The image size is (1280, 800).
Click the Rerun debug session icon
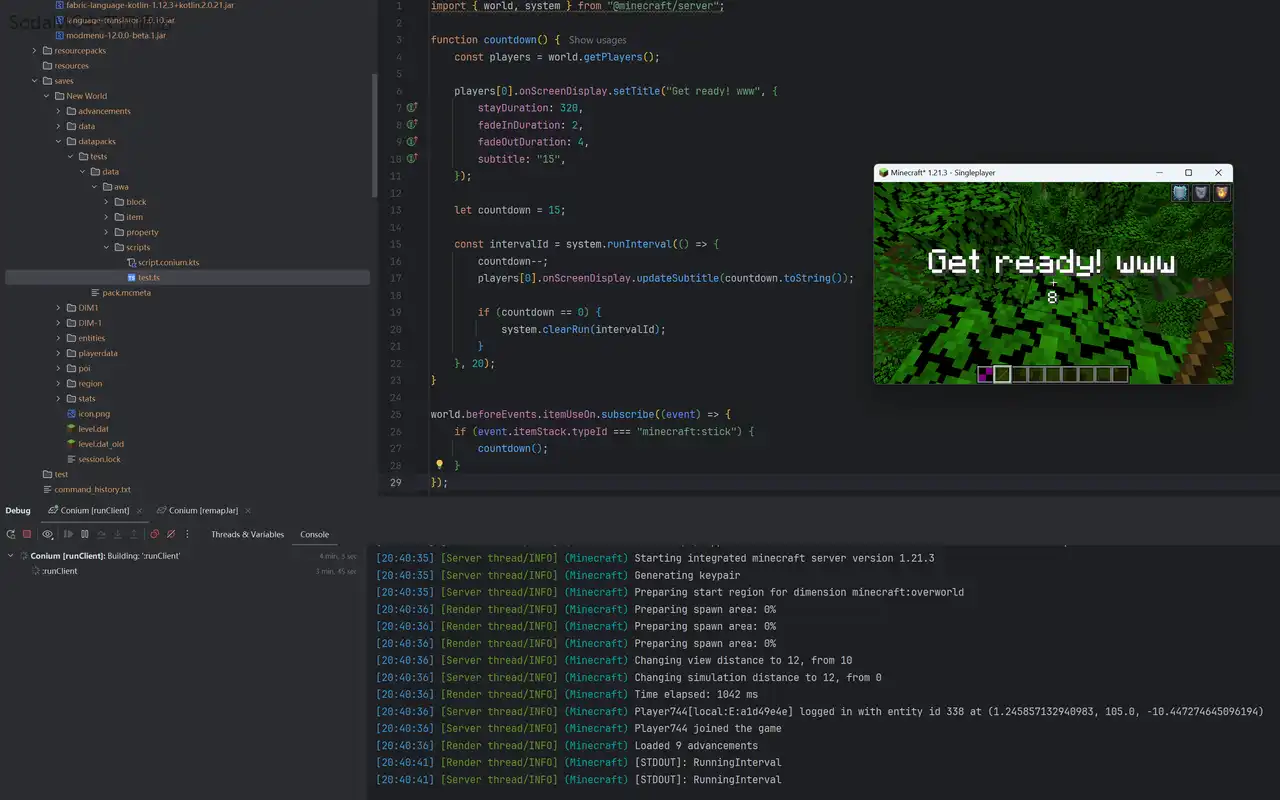[x=10, y=534]
